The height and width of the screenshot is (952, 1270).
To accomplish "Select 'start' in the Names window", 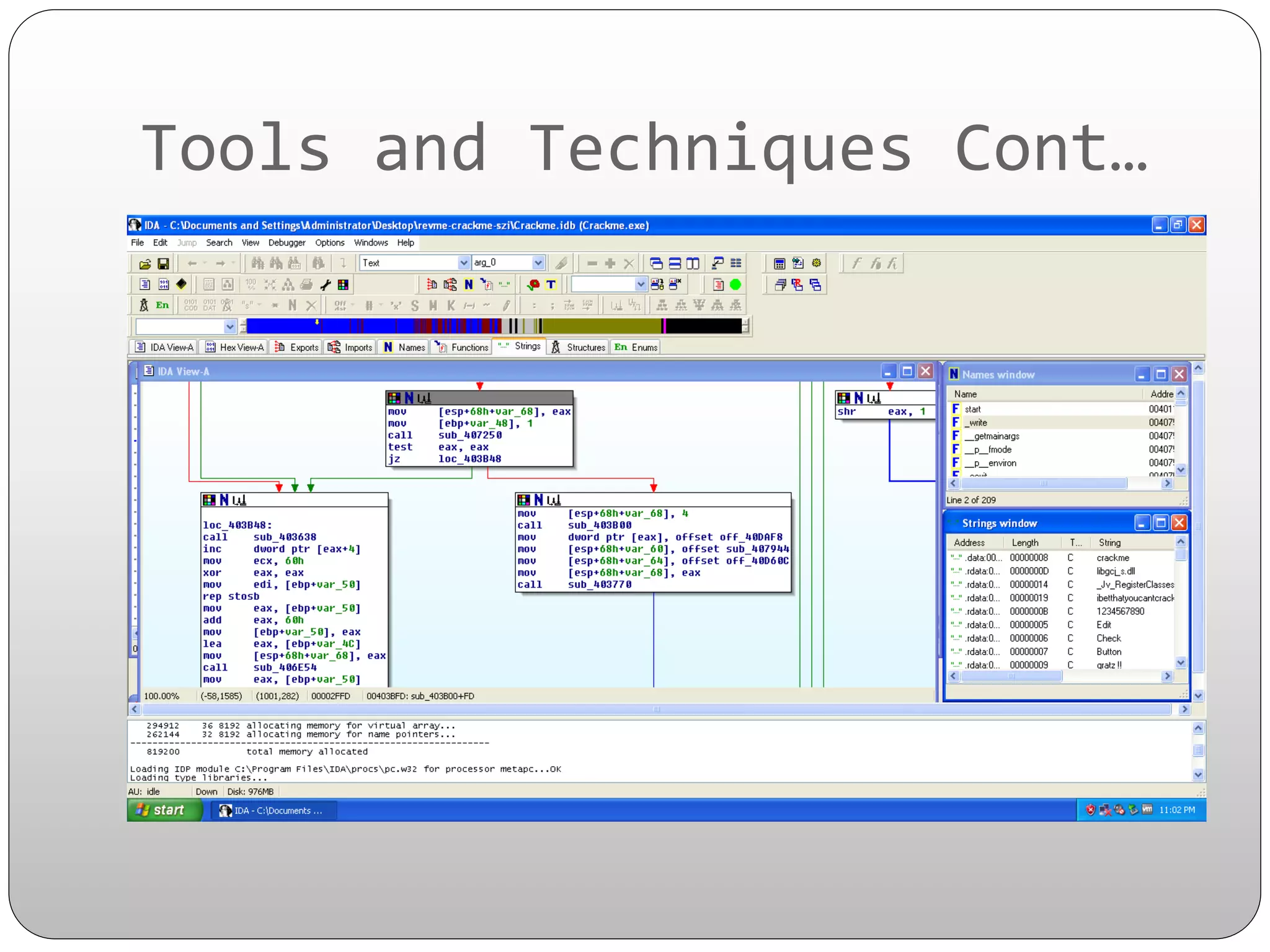I will coord(1061,409).
